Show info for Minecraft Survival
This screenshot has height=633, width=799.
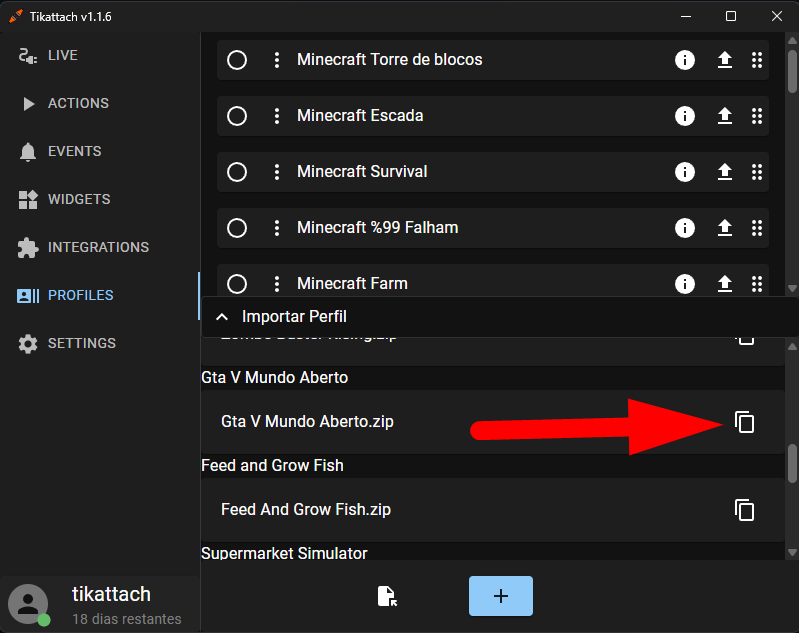(685, 172)
